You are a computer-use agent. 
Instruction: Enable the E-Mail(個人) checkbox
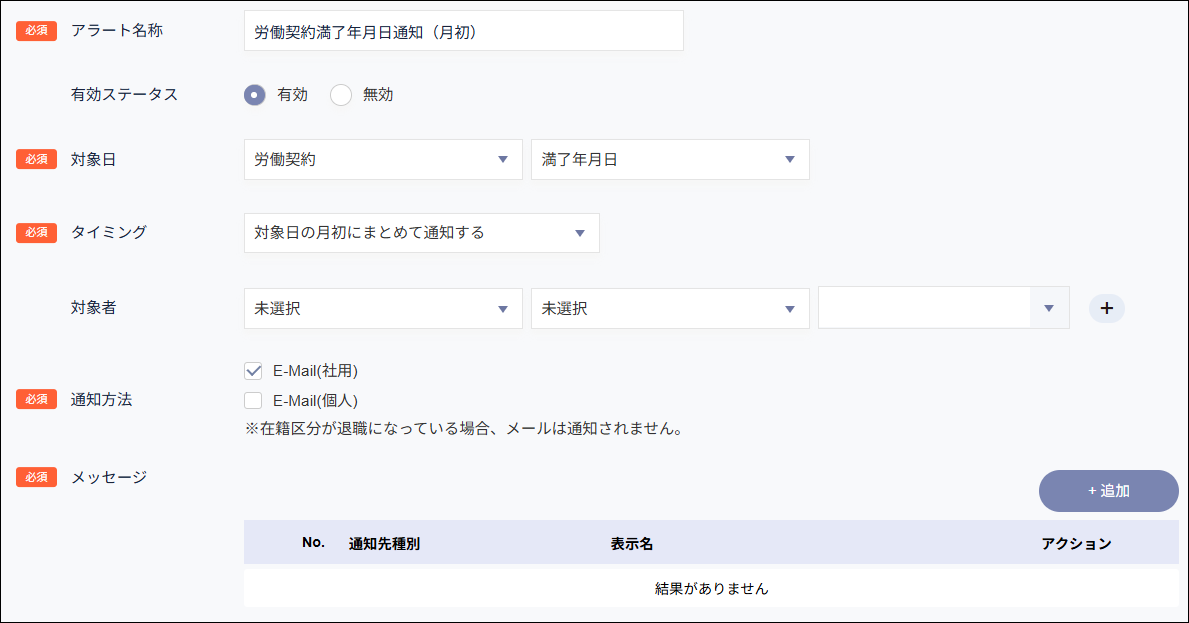(253, 399)
